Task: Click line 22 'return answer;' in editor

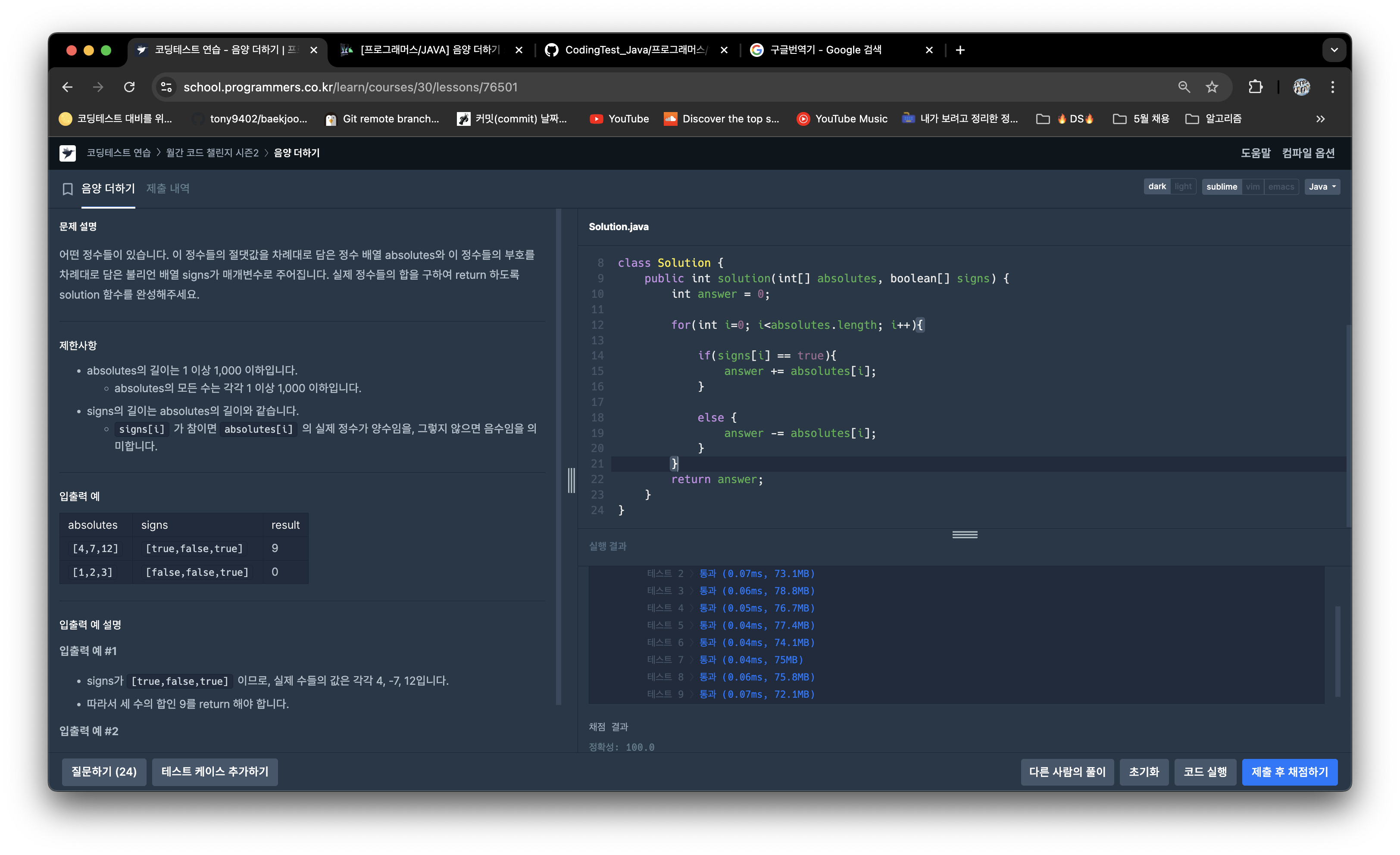Action: pyautogui.click(x=717, y=479)
